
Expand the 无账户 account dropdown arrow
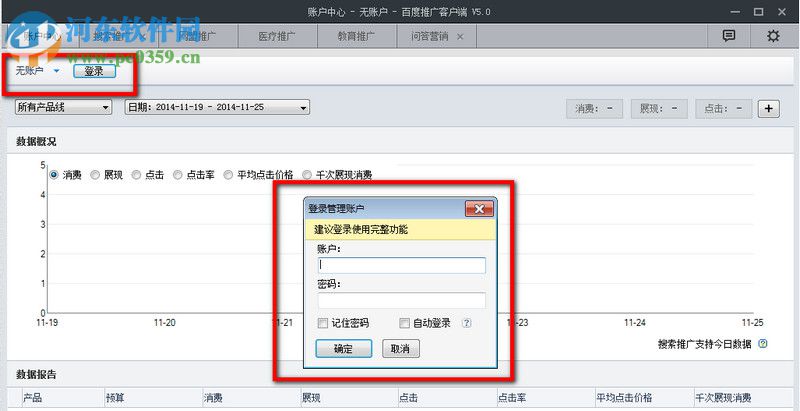[56, 71]
